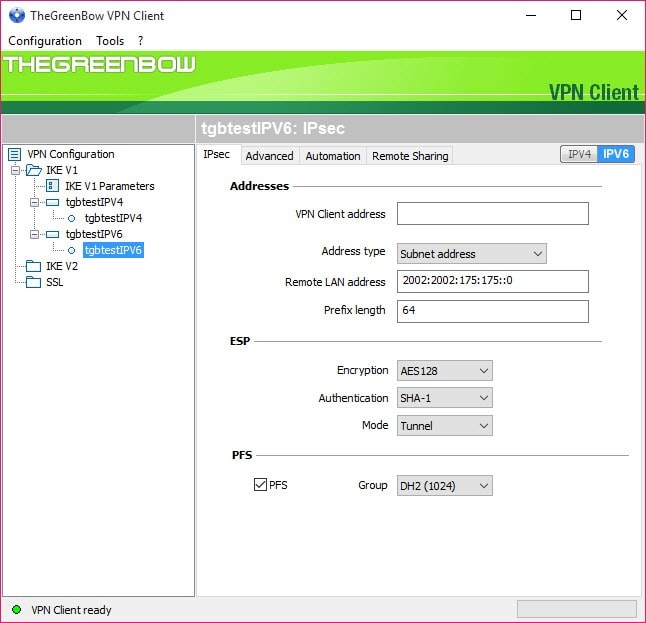Viewport: 646px width, 623px height.
Task: Select the IKE V2 tree item
Action: (62, 266)
